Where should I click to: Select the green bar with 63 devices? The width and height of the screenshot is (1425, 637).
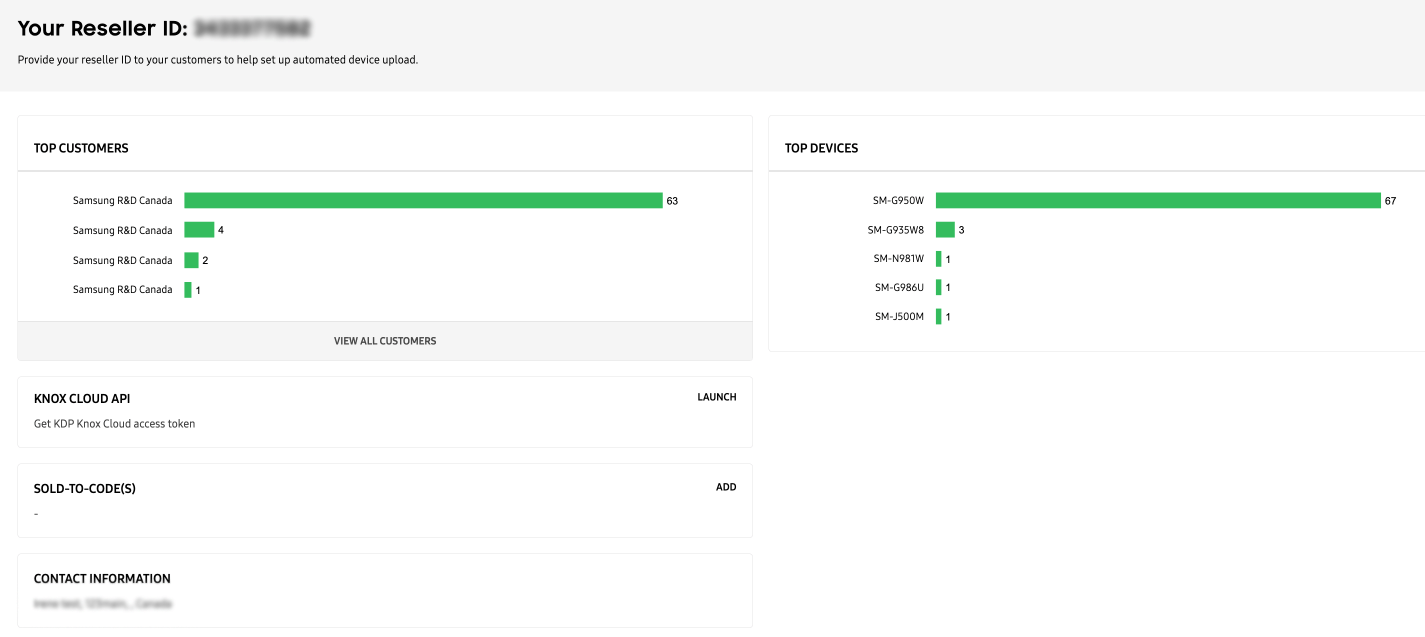click(x=423, y=200)
